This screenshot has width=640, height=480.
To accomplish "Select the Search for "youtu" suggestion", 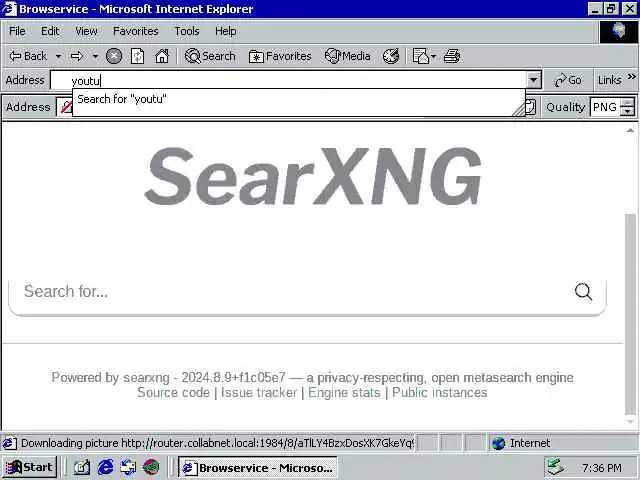I will tap(298, 99).
